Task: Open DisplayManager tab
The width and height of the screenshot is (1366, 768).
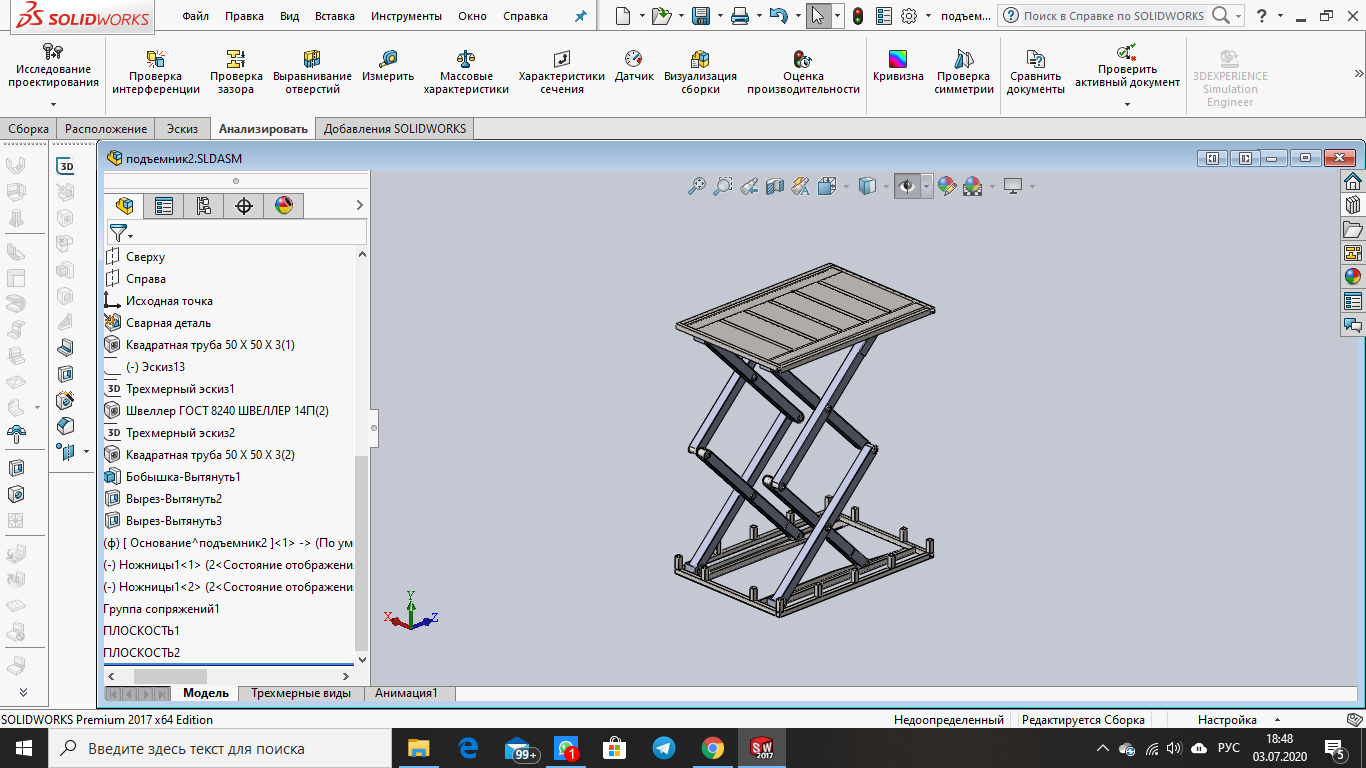Action: coord(284,206)
